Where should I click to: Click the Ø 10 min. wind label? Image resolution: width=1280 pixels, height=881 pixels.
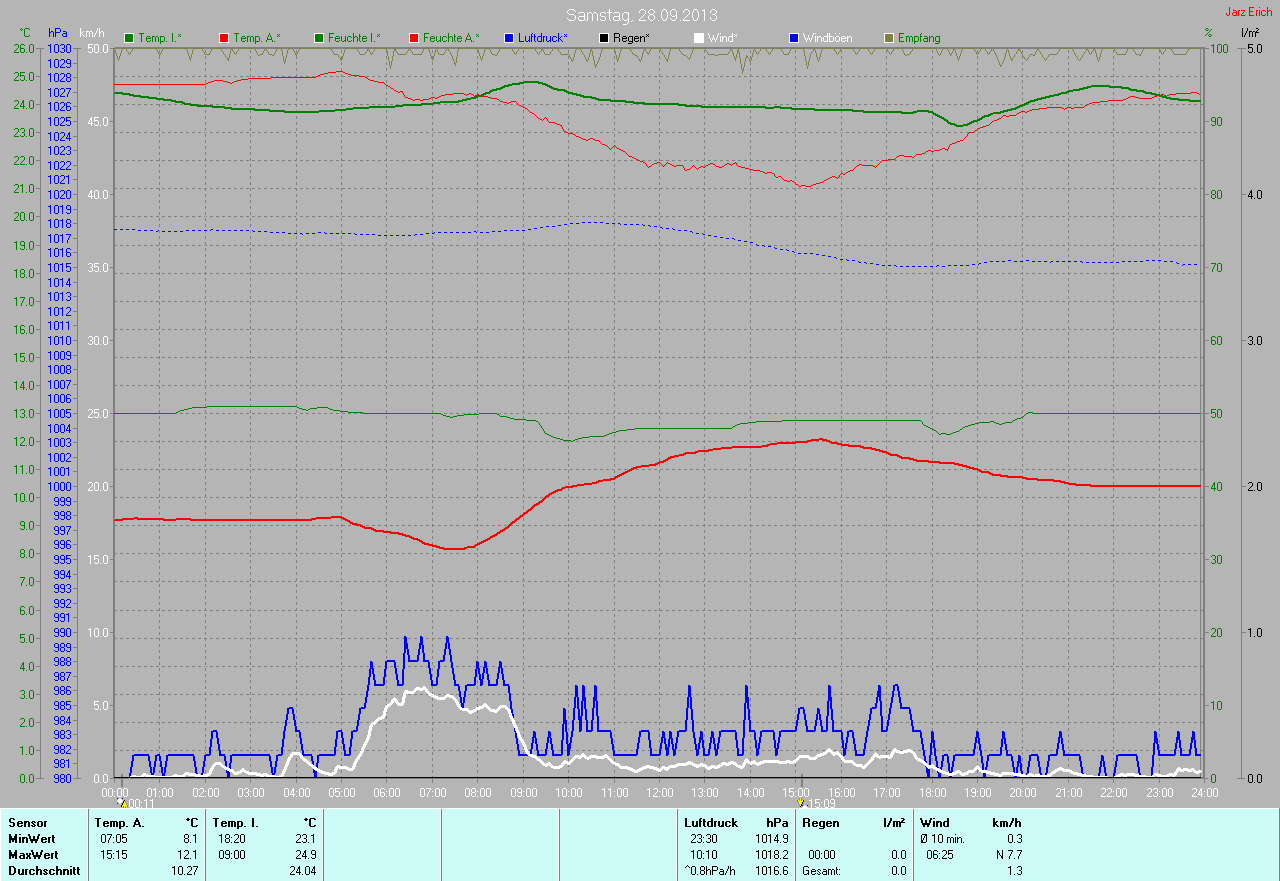pyautogui.click(x=942, y=839)
